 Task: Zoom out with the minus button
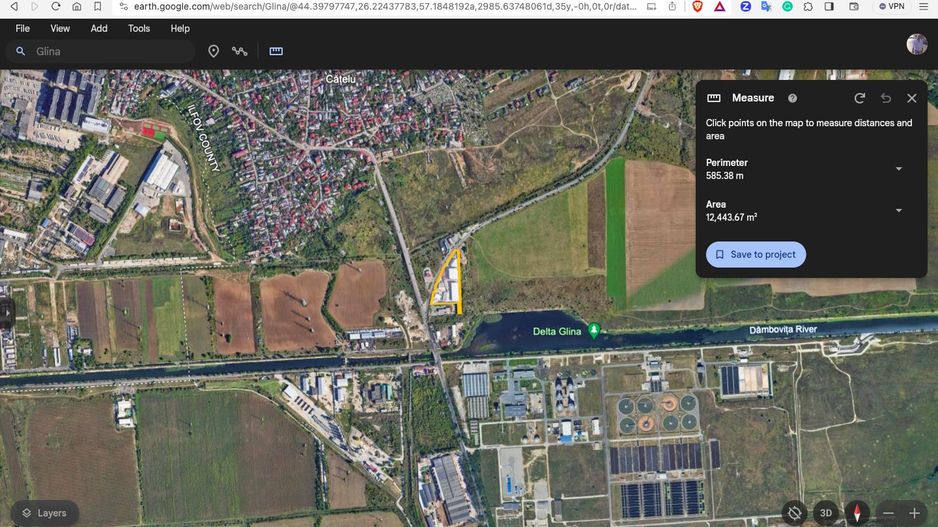(x=888, y=513)
